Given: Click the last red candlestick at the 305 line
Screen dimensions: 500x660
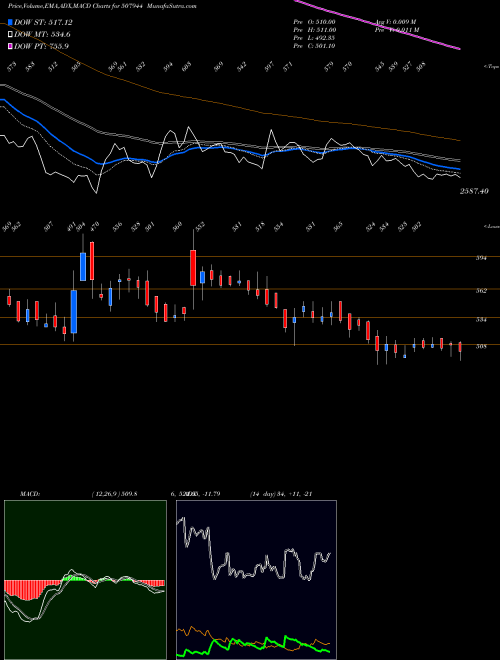Looking at the screenshot, I should point(460,347).
